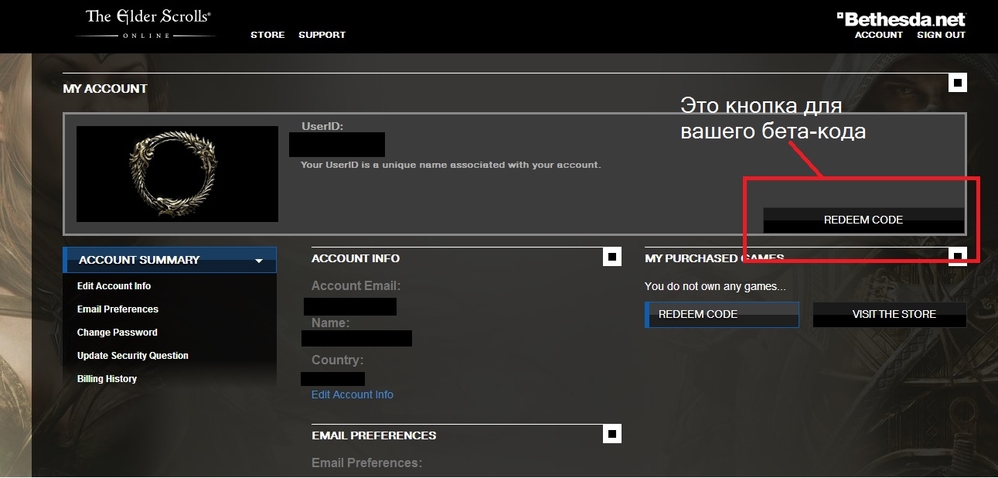998x478 pixels.
Task: Click the Ouroboros account avatar image
Action: coord(177,174)
